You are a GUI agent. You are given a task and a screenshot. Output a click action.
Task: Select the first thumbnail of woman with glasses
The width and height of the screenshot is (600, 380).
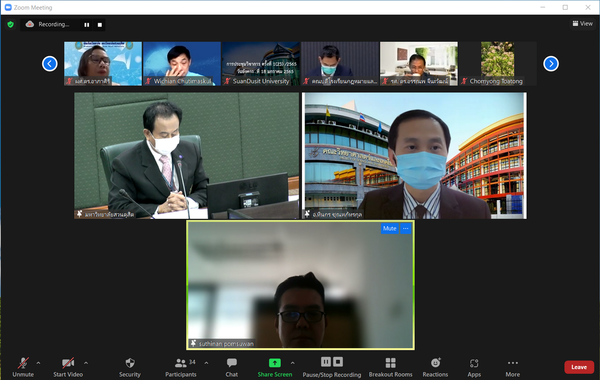[x=103, y=64]
